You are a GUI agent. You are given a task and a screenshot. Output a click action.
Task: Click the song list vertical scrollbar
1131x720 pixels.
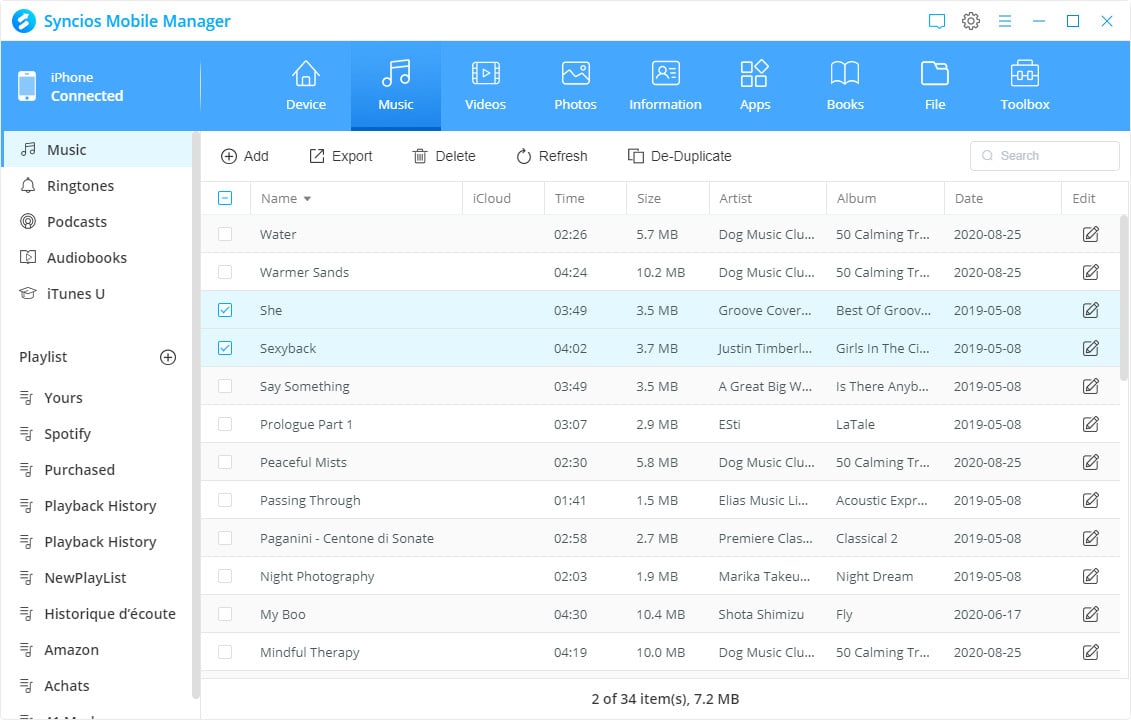[x=1124, y=297]
